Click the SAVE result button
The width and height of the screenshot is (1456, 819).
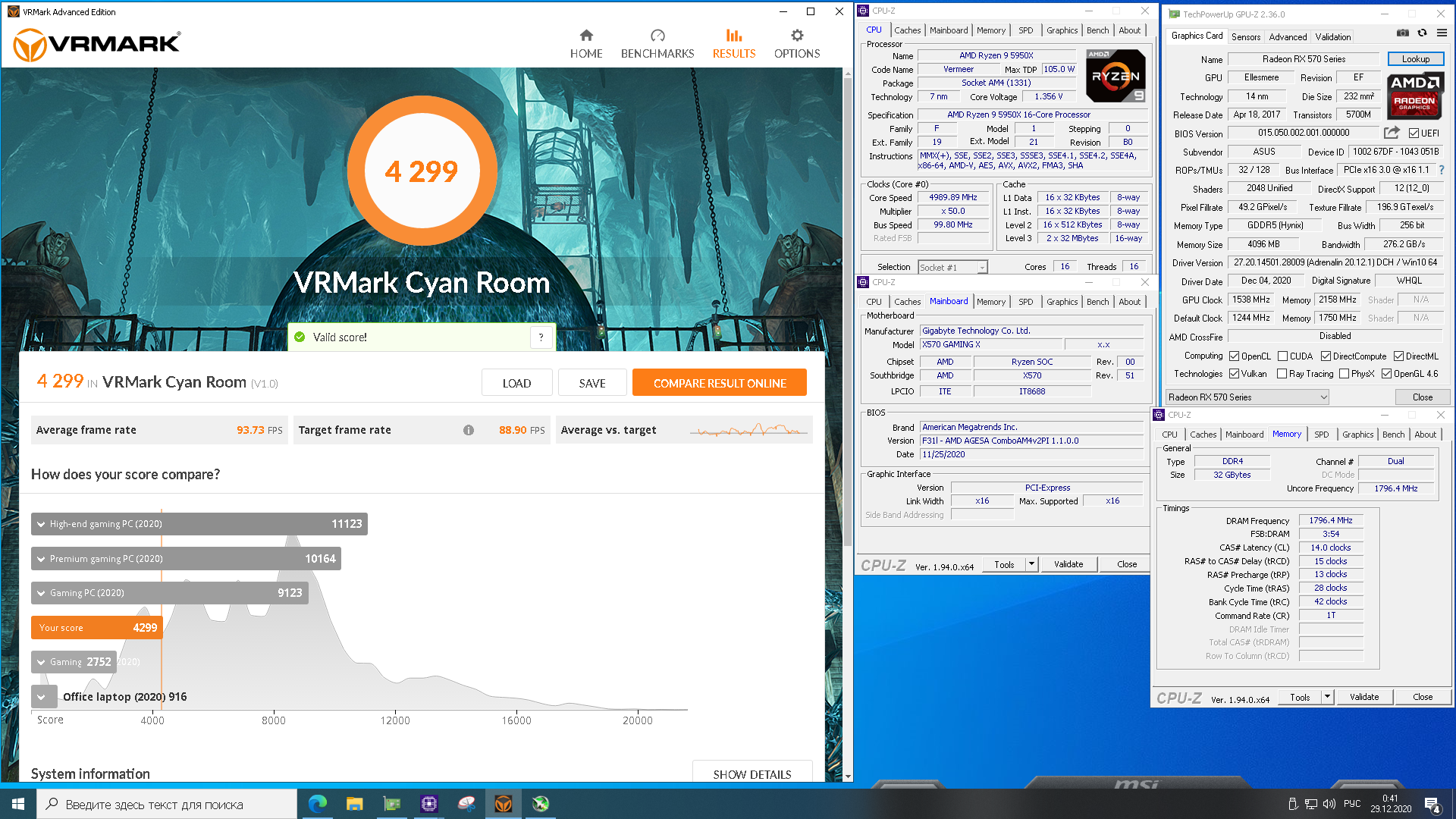[x=592, y=383]
